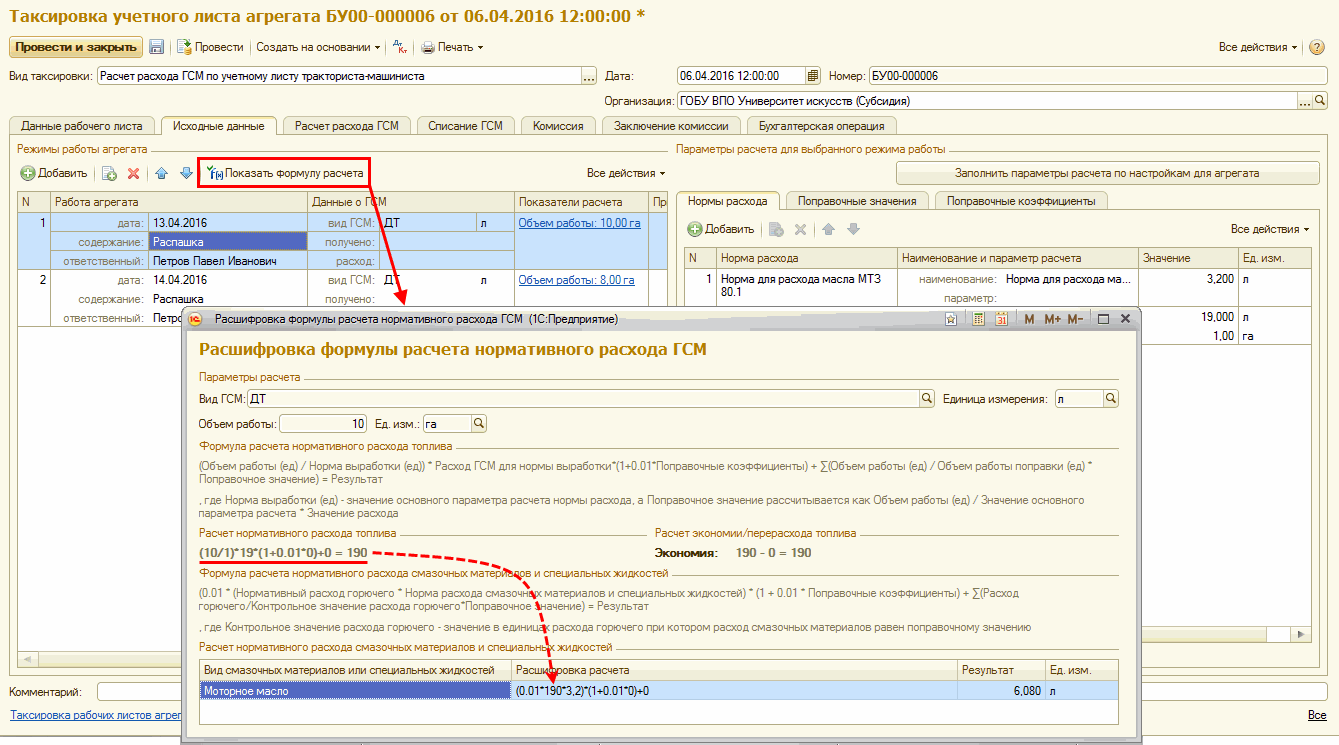Viewport: 1339px width, 745px height.
Task: Click the Провести и закрыть button
Action: pyautogui.click(x=76, y=47)
